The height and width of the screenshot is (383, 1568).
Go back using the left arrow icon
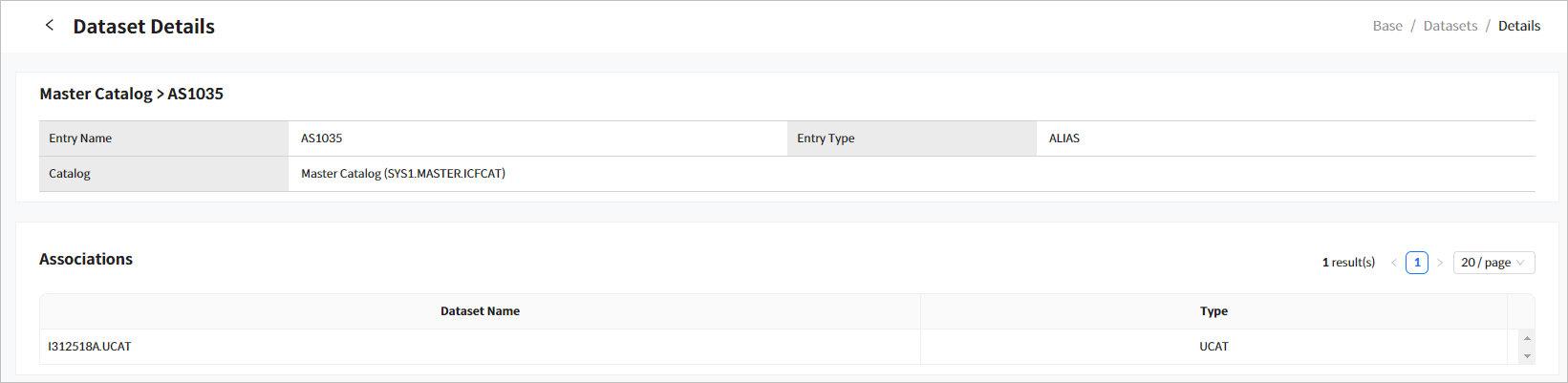50,26
